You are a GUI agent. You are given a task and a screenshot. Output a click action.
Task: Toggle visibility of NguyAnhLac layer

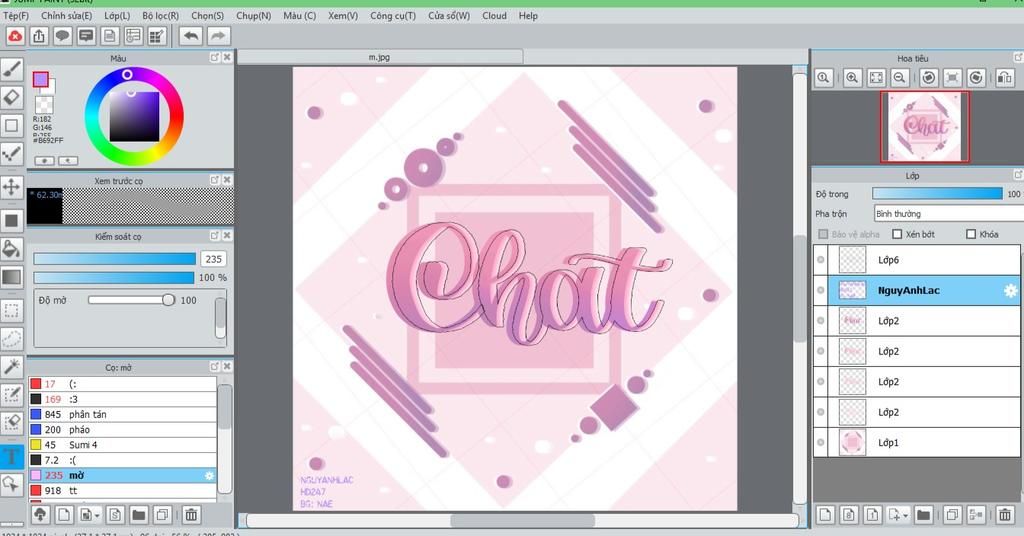821,291
